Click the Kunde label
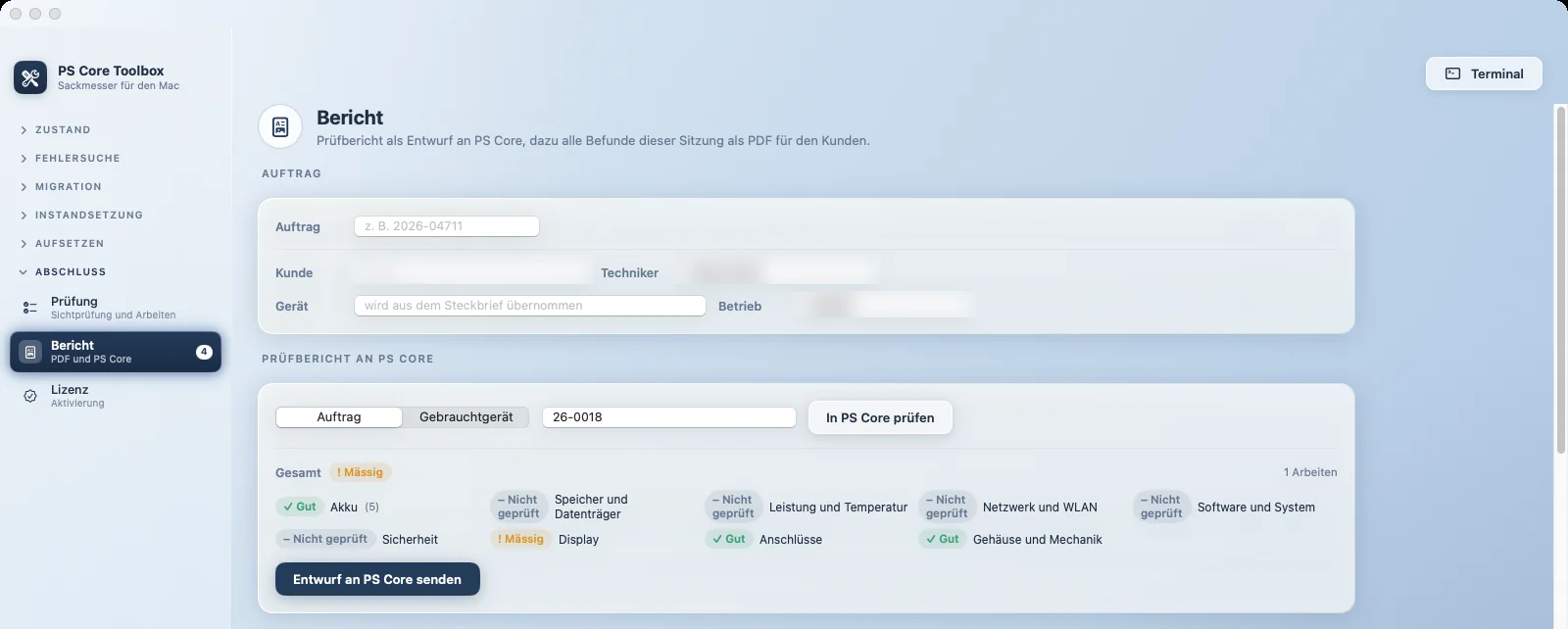The image size is (1568, 629). click(x=294, y=273)
